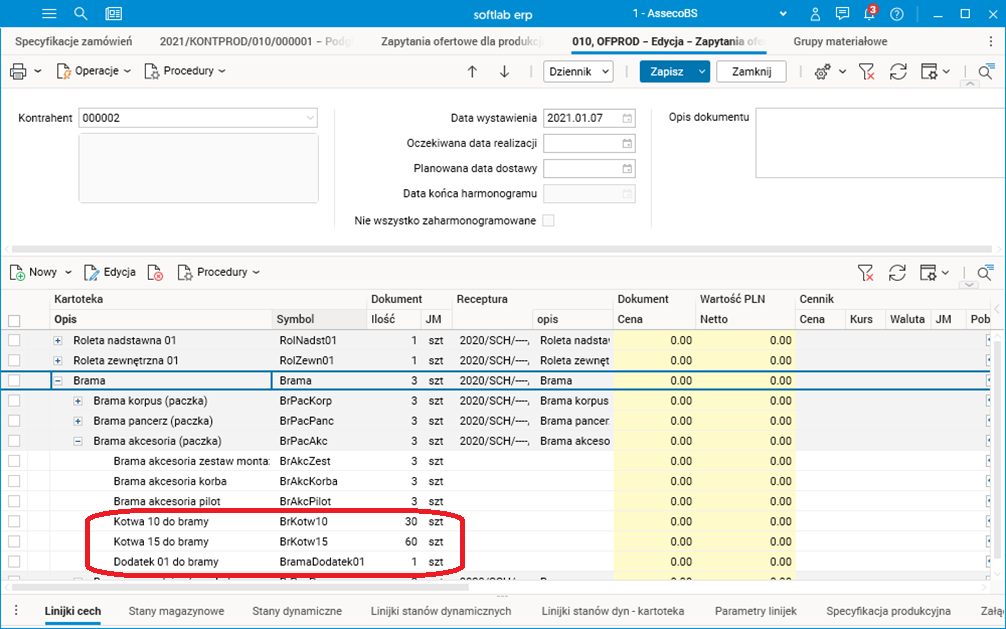Open the bottom tabs three-dot menu
Image resolution: width=1006 pixels, height=629 pixels.
(x=16, y=610)
